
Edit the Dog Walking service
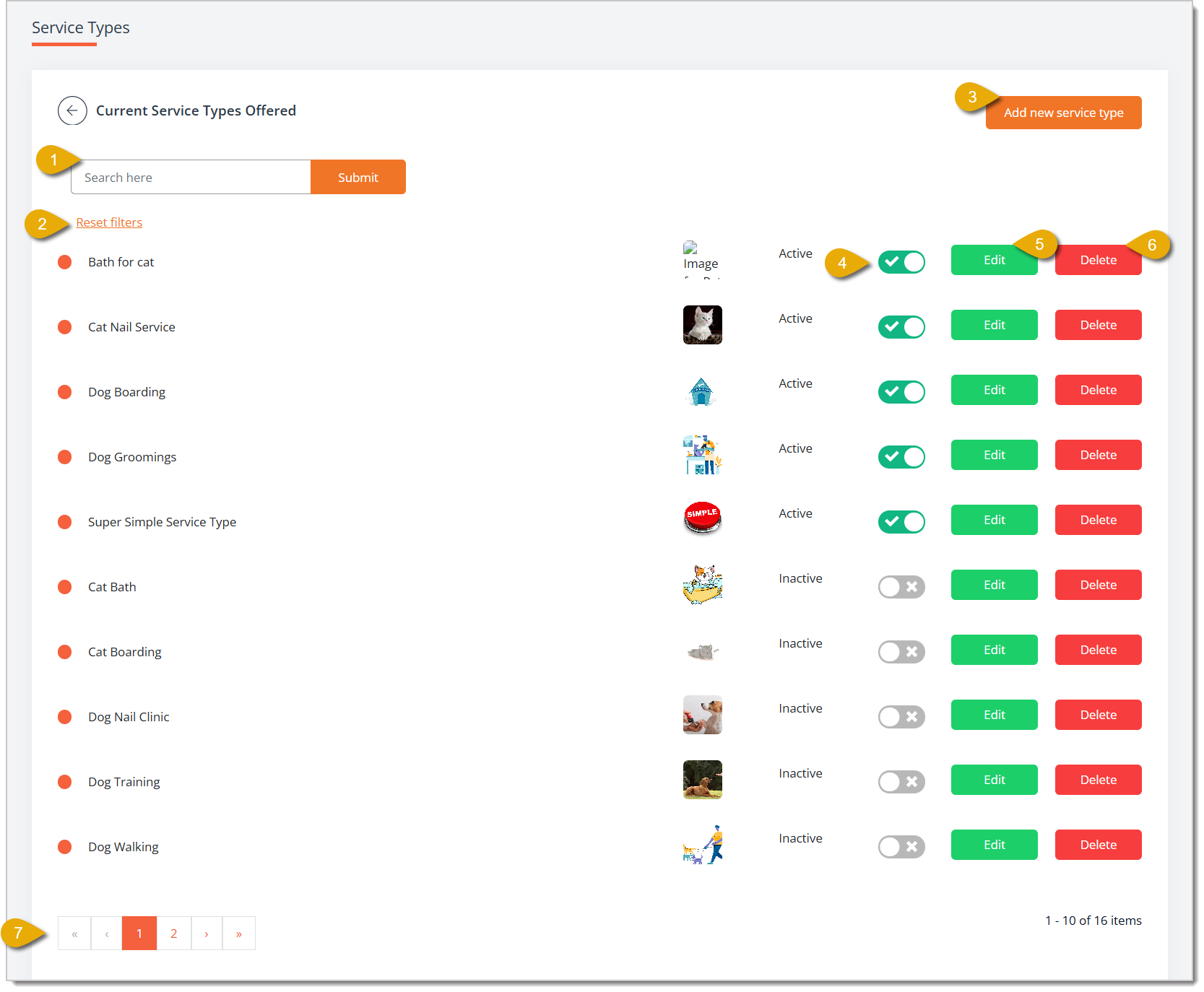tap(994, 845)
